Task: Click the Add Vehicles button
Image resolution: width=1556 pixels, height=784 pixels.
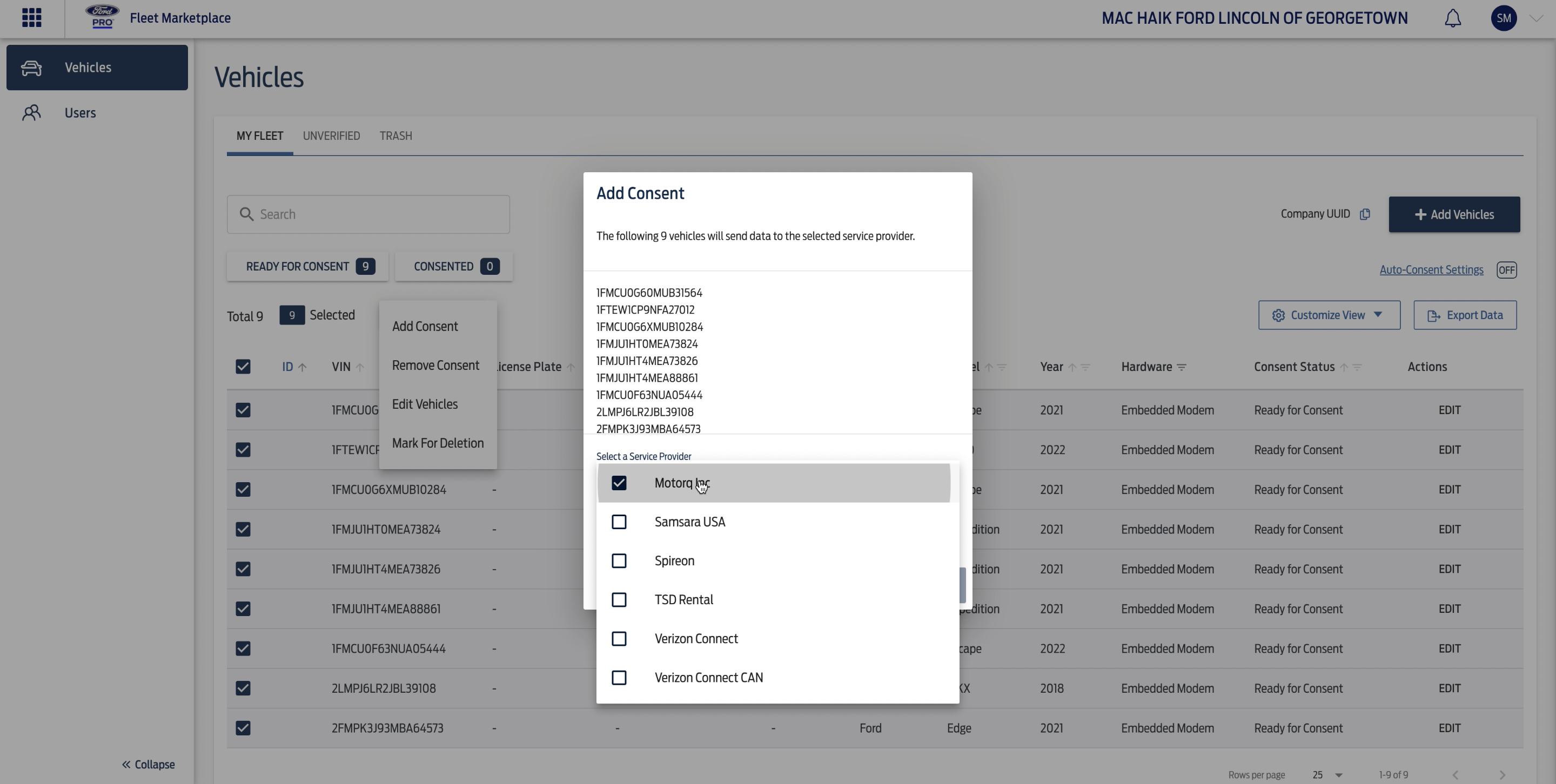Action: pyautogui.click(x=1454, y=214)
